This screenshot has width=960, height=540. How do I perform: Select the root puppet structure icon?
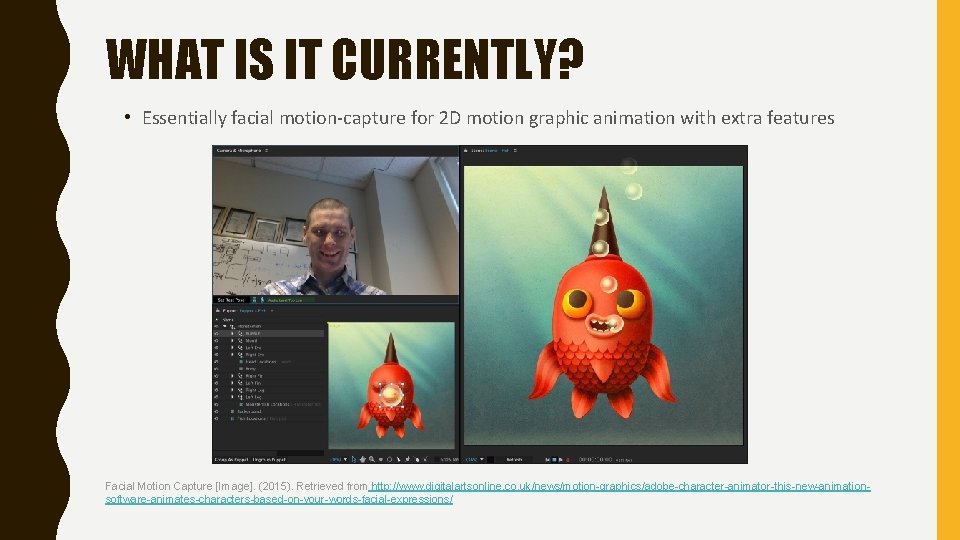[231, 326]
